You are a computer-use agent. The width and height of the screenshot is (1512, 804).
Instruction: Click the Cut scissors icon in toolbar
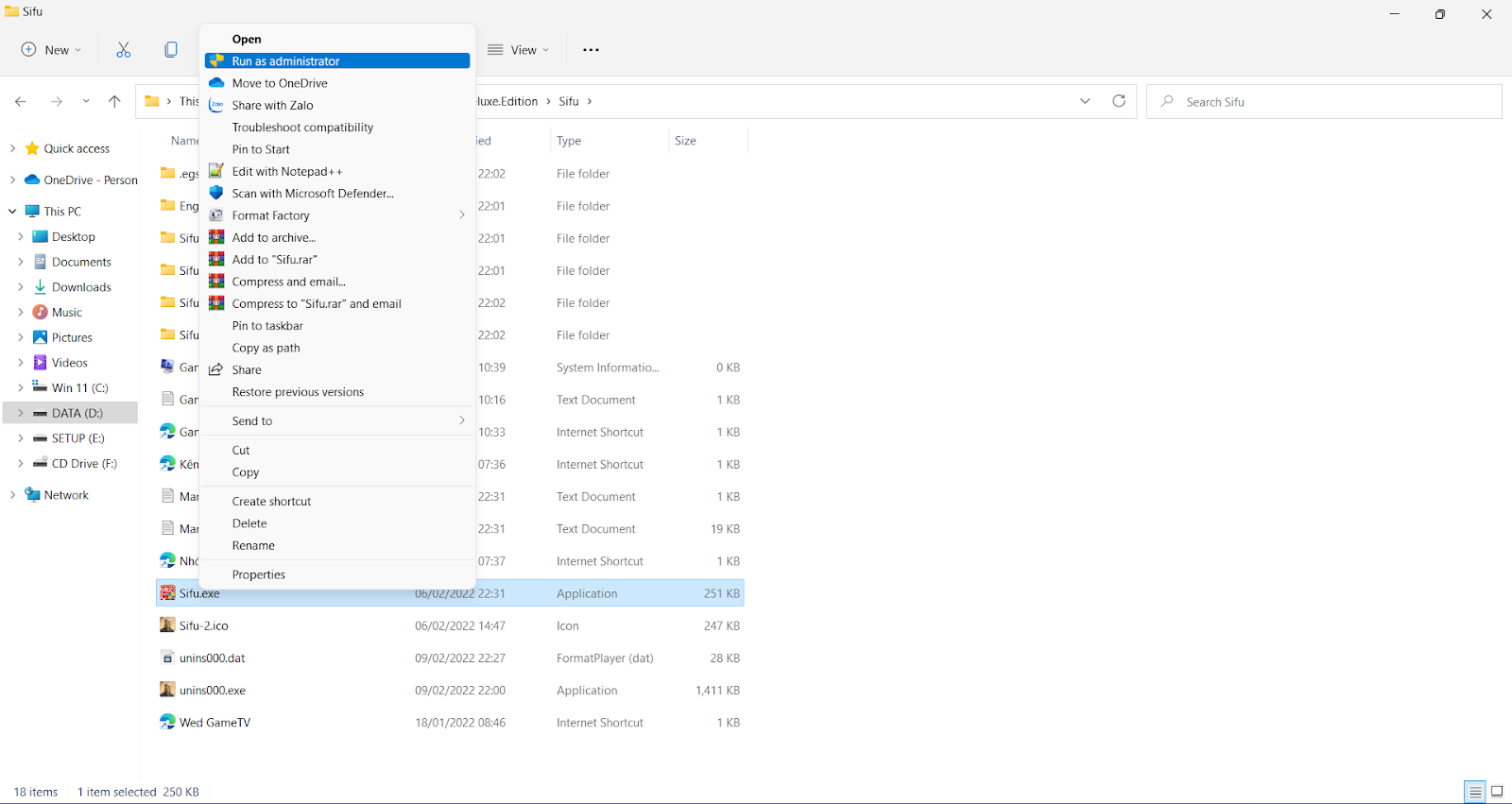(124, 50)
